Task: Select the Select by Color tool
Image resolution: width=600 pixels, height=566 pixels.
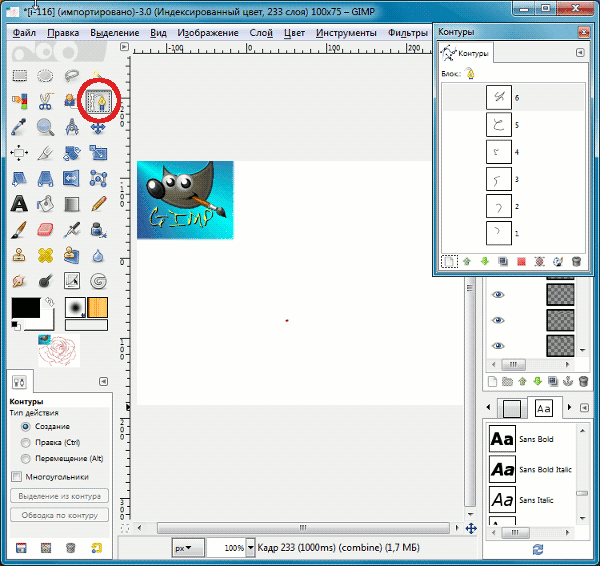Action: (x=19, y=101)
